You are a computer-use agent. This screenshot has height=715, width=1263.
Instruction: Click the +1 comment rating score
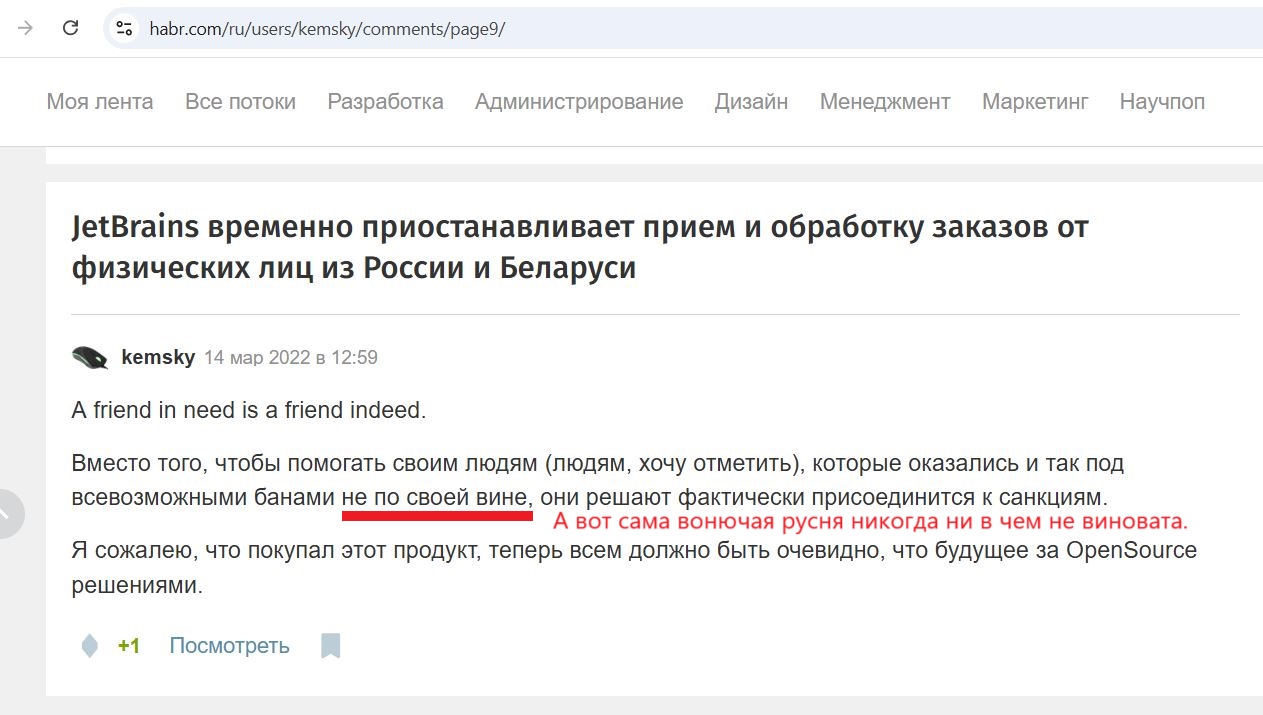point(128,646)
